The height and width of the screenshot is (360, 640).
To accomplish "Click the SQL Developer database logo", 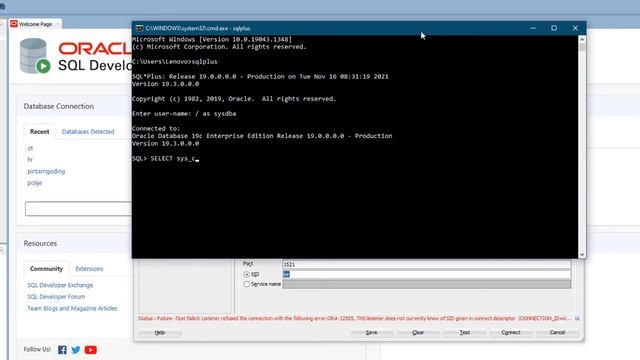I will (35, 56).
